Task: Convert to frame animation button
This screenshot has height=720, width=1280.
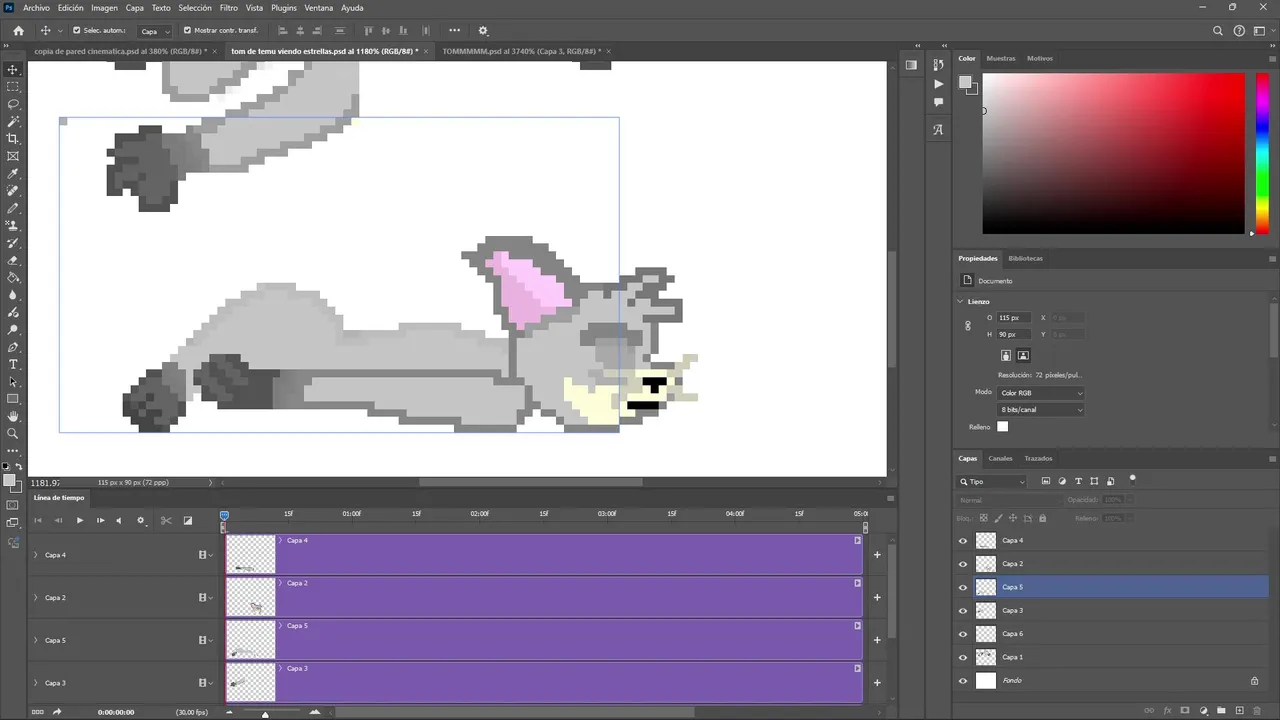Action: pyautogui.click(x=37, y=712)
